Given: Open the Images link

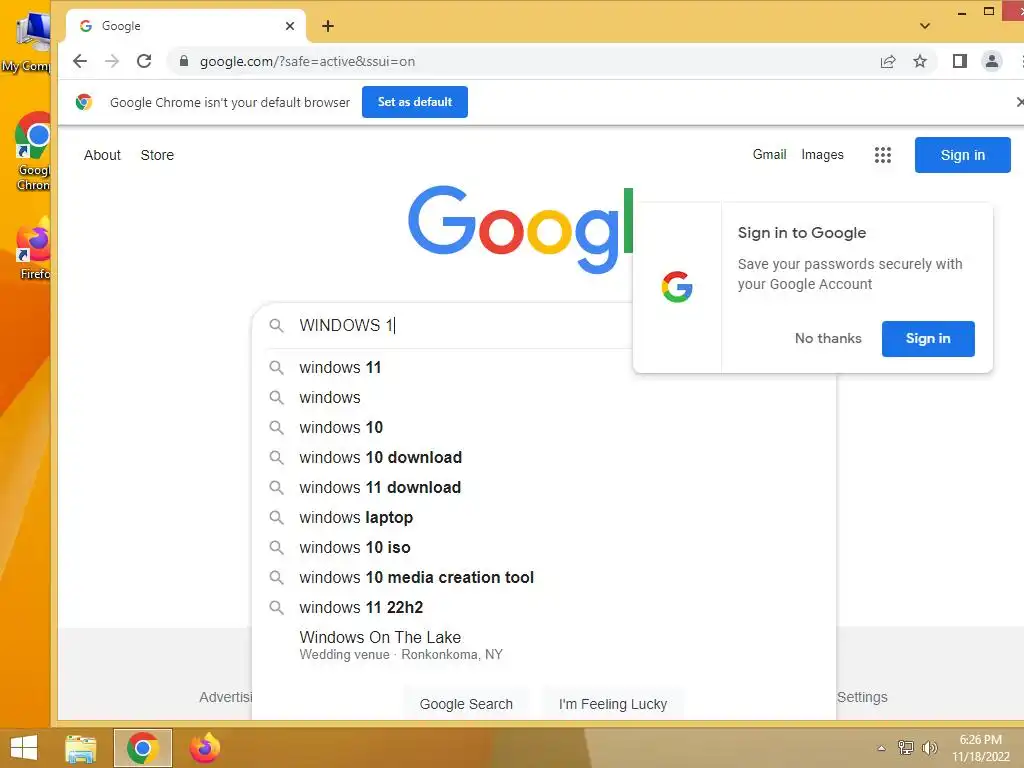Looking at the screenshot, I should [822, 155].
